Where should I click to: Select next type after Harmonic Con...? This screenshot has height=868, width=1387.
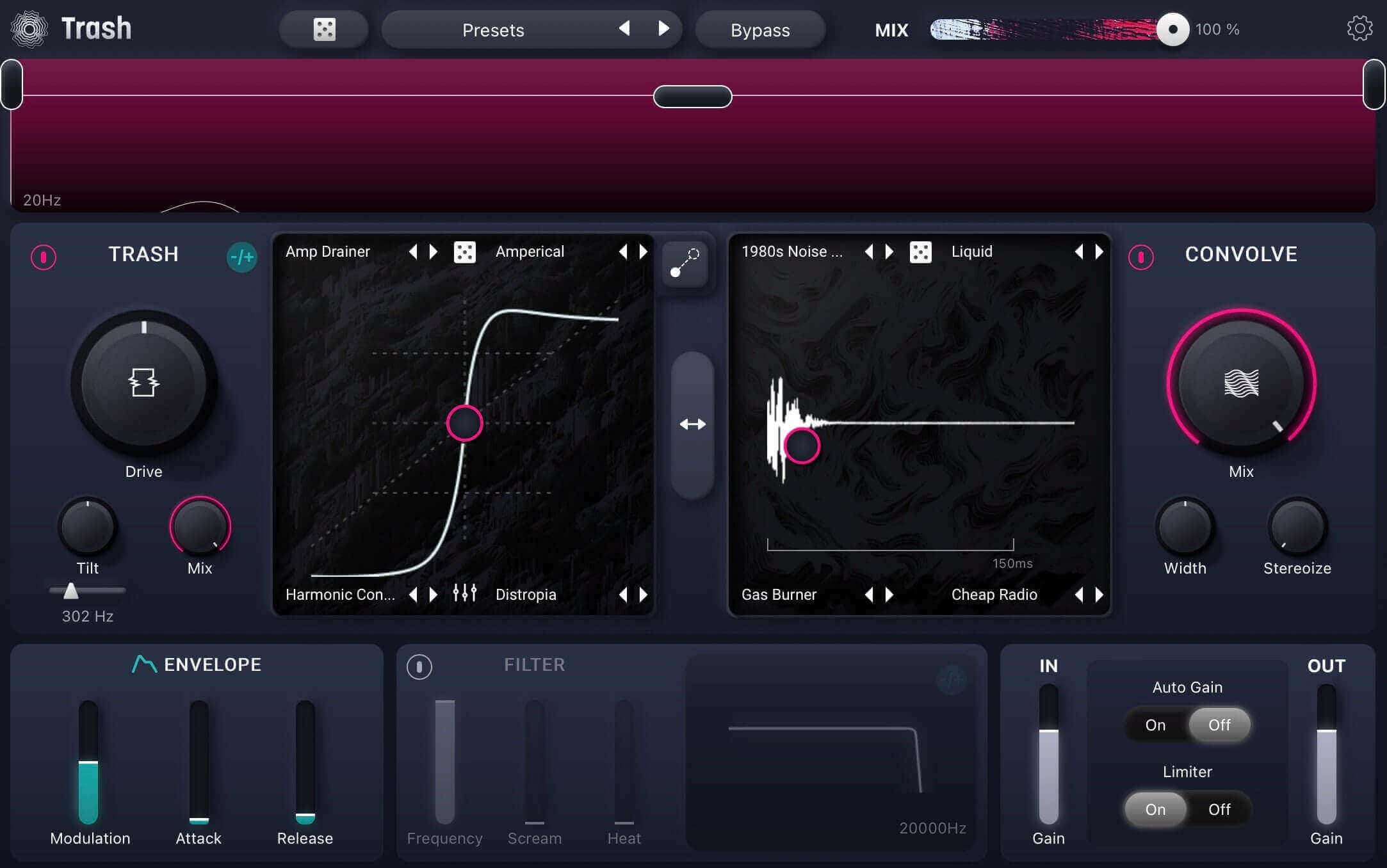coord(434,595)
